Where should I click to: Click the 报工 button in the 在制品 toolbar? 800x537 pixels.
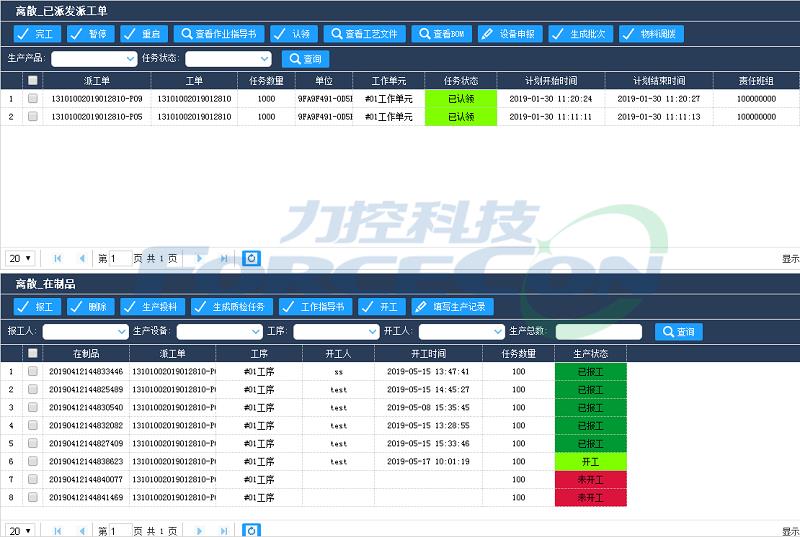(x=37, y=306)
